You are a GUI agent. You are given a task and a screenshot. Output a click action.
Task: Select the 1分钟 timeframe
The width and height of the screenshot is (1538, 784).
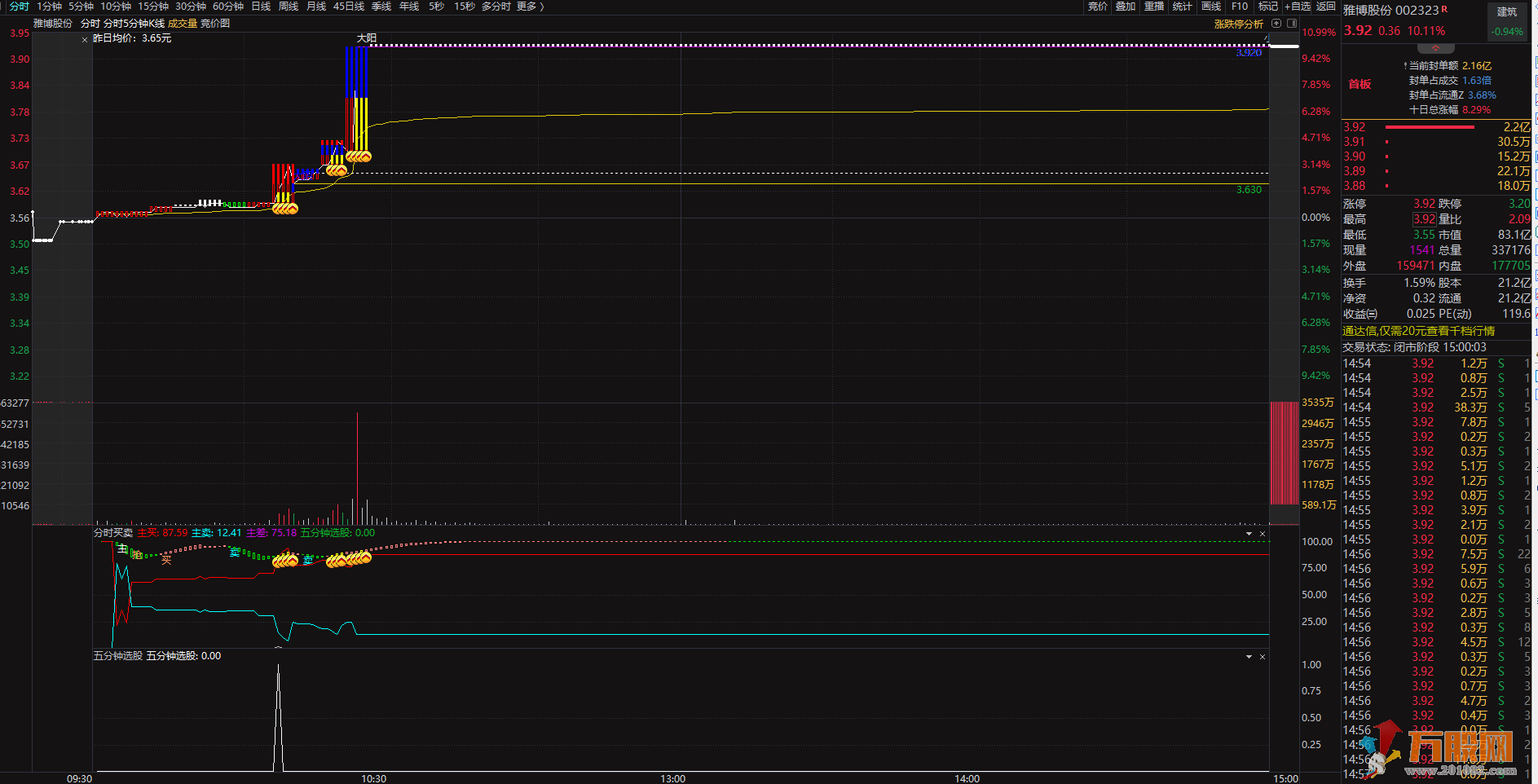point(49,7)
